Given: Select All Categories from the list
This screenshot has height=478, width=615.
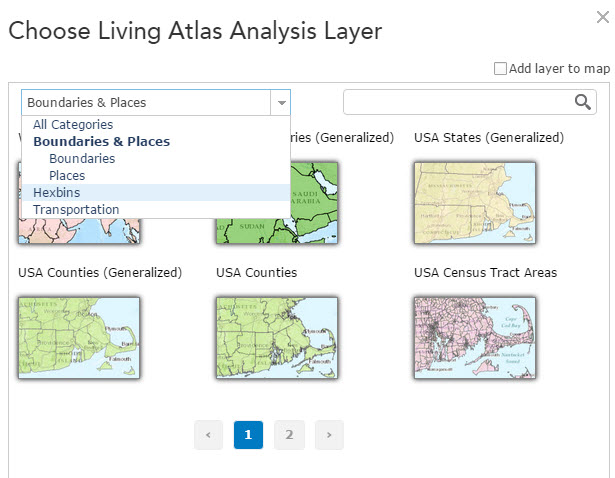Looking at the screenshot, I should [x=72, y=125].
